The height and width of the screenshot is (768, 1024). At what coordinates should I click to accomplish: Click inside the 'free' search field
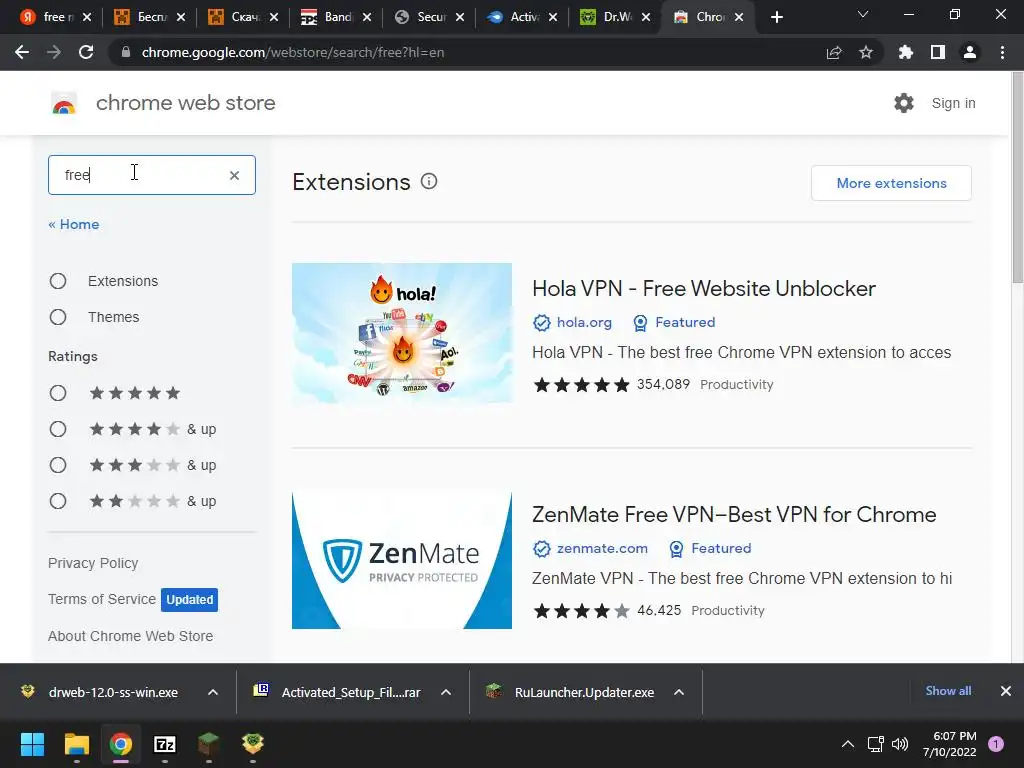(x=152, y=175)
